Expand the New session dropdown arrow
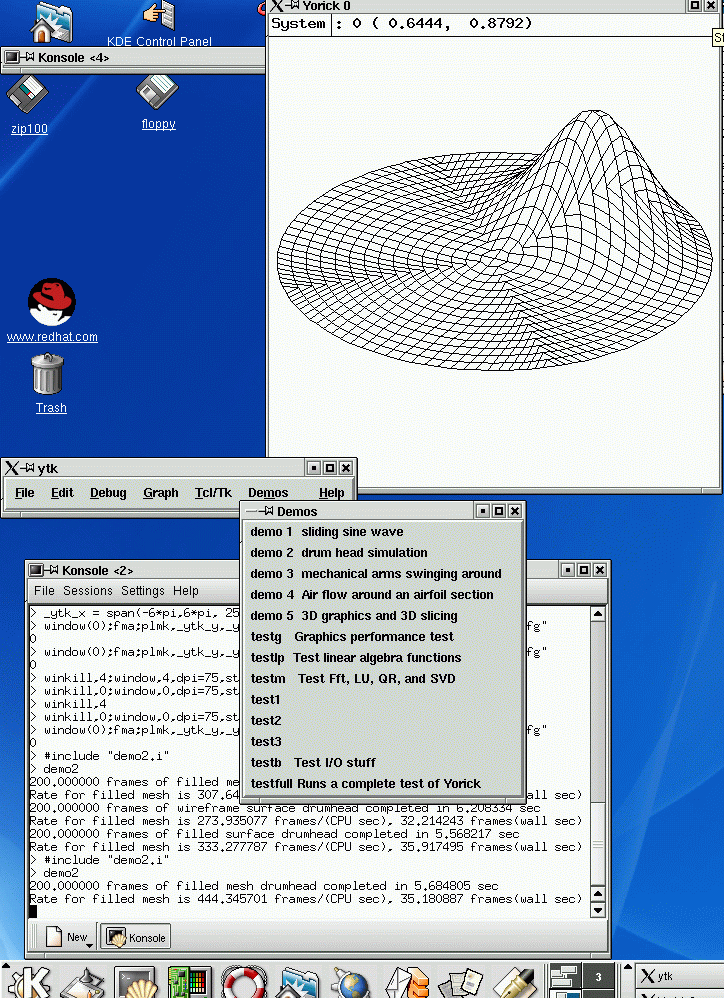The width and height of the screenshot is (724, 998). point(90,943)
